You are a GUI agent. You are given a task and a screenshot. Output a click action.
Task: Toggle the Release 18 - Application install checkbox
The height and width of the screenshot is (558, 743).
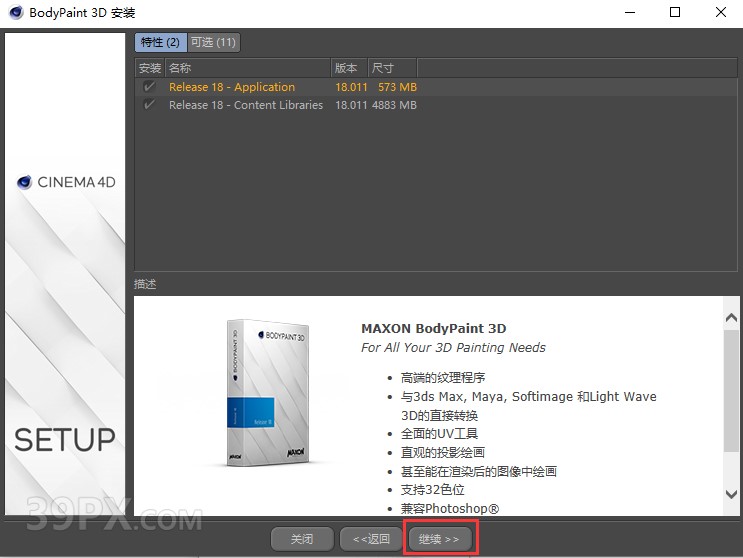click(x=150, y=87)
